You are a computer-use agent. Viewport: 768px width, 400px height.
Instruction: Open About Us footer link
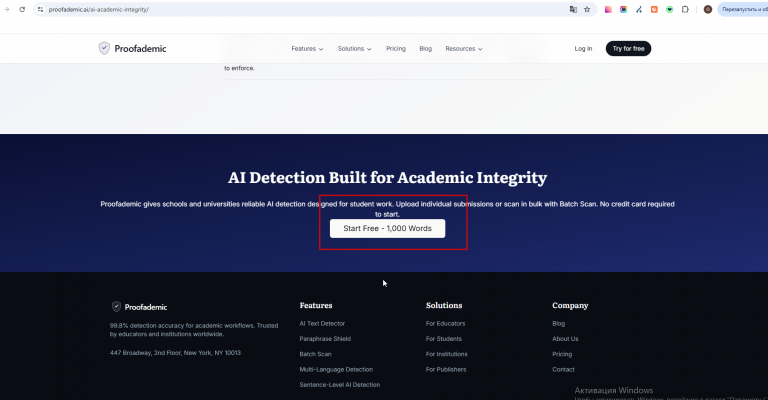tap(565, 339)
